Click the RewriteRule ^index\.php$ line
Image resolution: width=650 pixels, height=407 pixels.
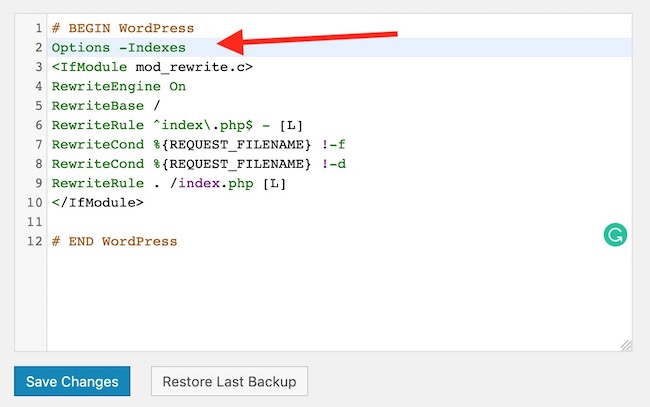point(177,125)
